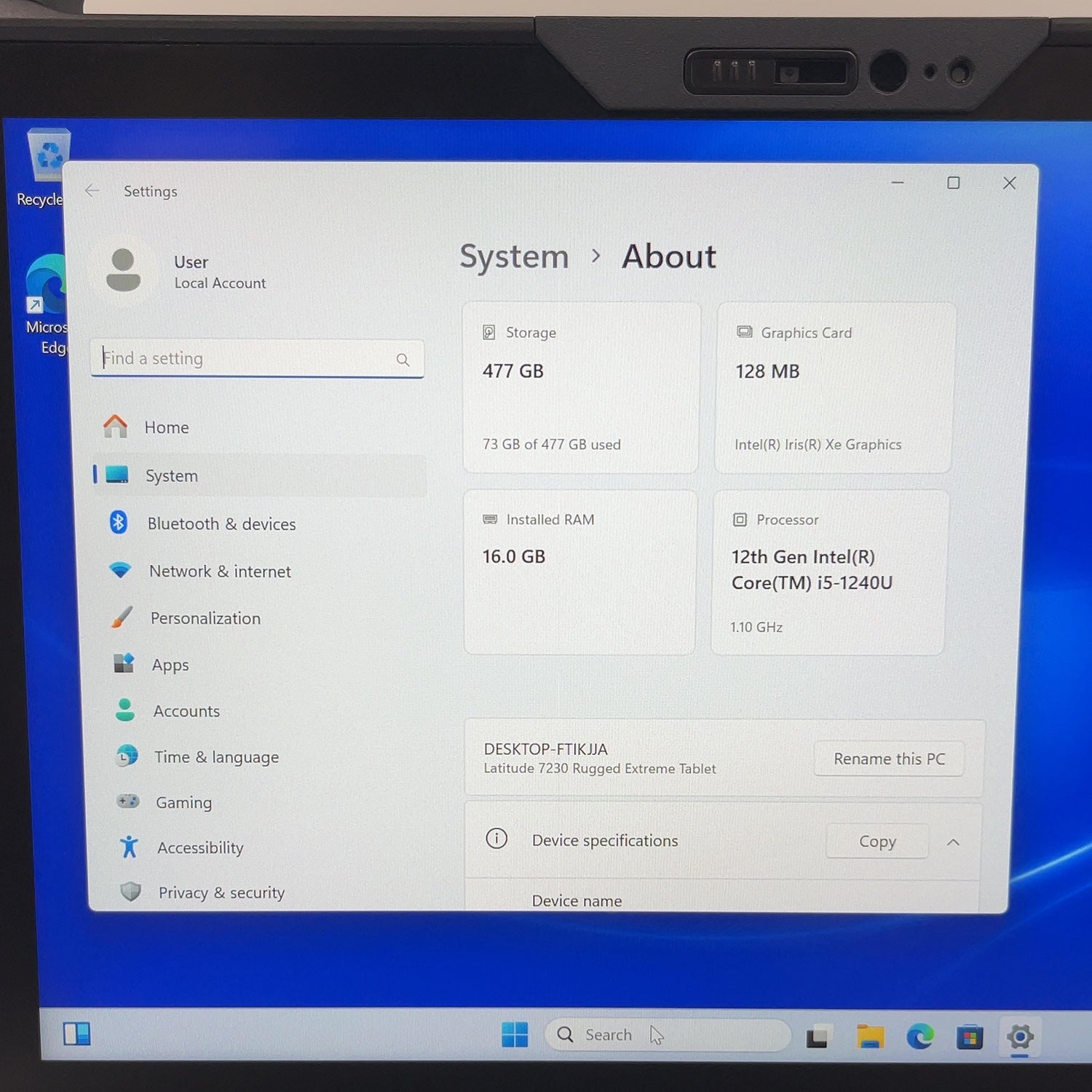The width and height of the screenshot is (1092, 1092).
Task: Open Task View on the taskbar
Action: pos(817,1037)
